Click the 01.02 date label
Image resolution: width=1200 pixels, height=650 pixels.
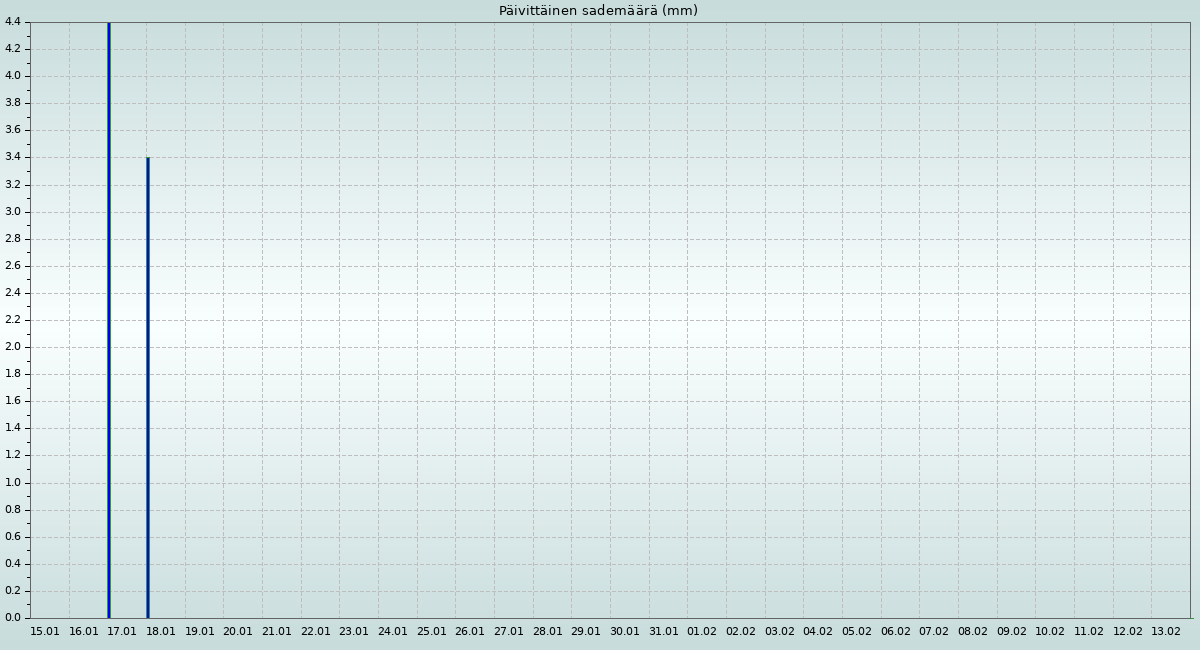[702, 632]
